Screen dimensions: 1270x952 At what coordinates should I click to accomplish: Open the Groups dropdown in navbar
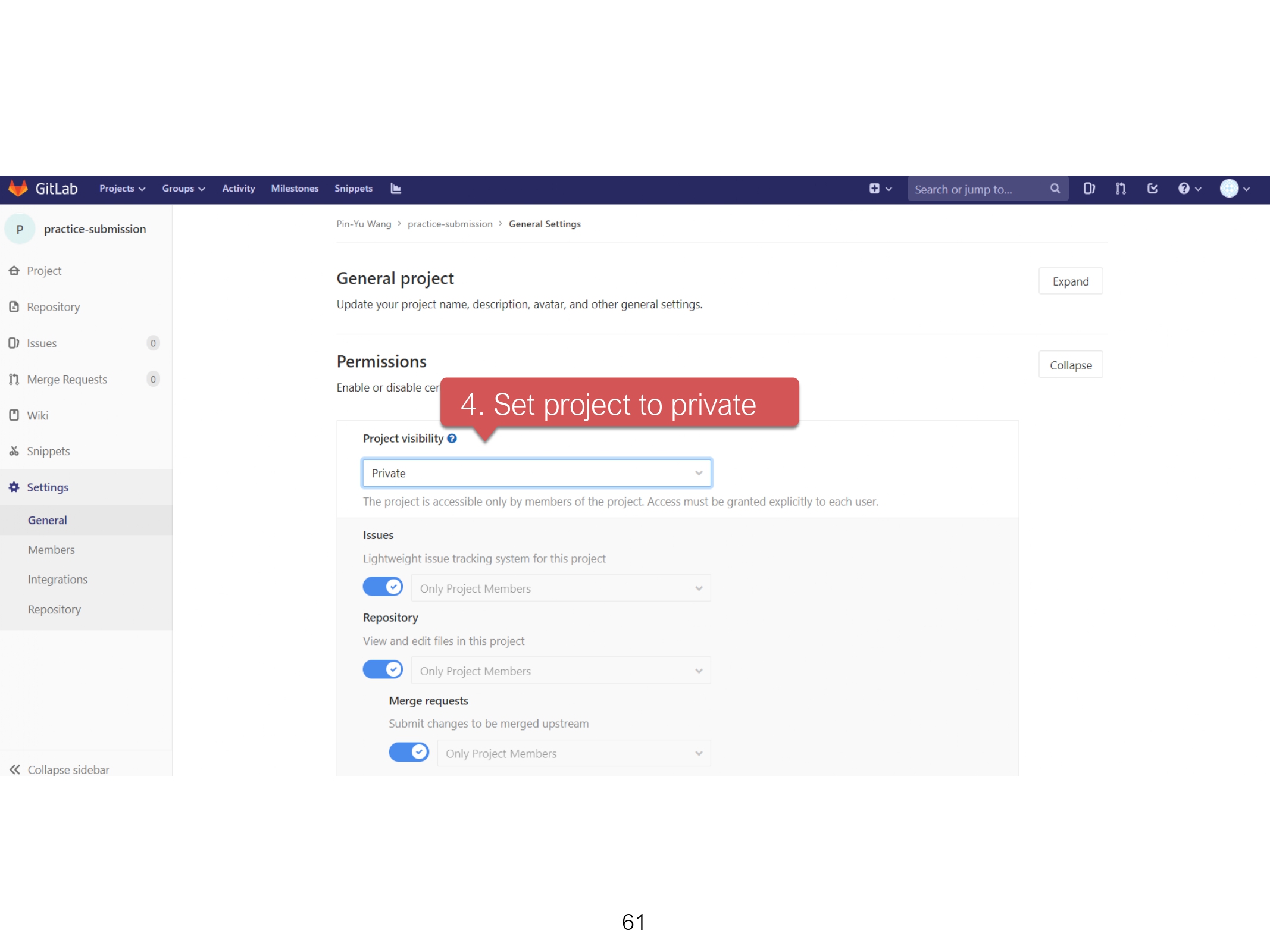[183, 189]
